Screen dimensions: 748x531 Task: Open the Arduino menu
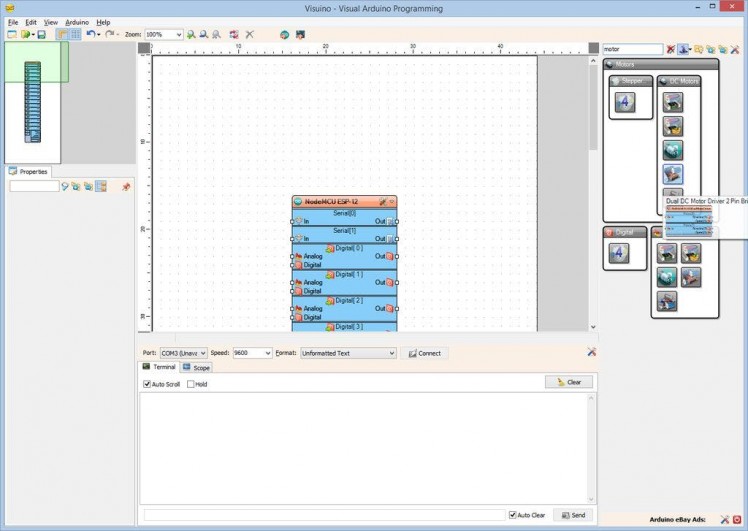[x=77, y=22]
